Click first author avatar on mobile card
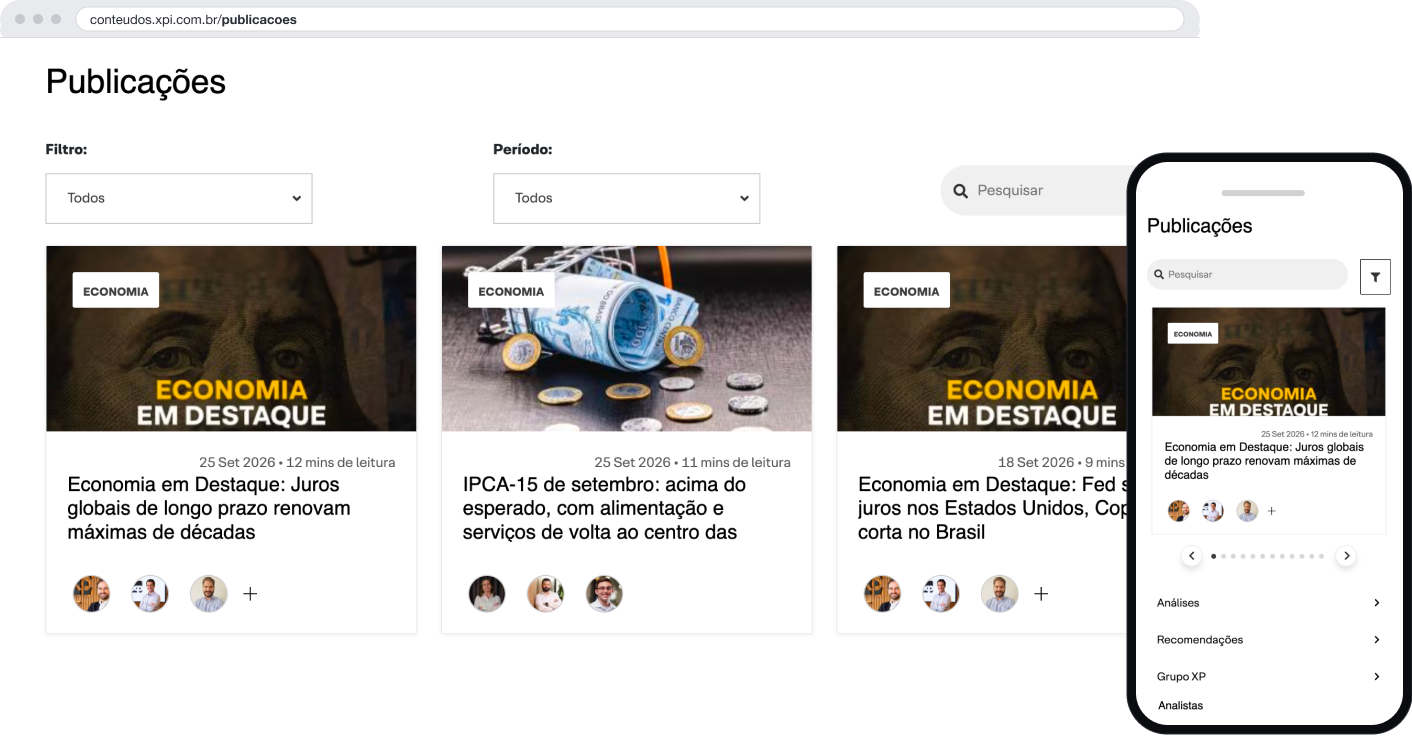 1179,511
